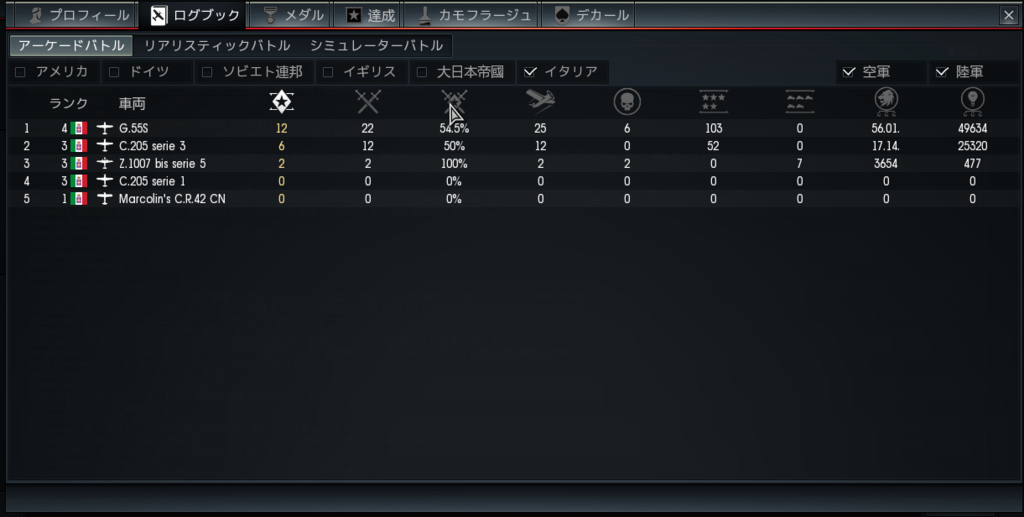Toggle the 空軍 air forces checkbox
This screenshot has width=1024, height=517.
[x=848, y=72]
